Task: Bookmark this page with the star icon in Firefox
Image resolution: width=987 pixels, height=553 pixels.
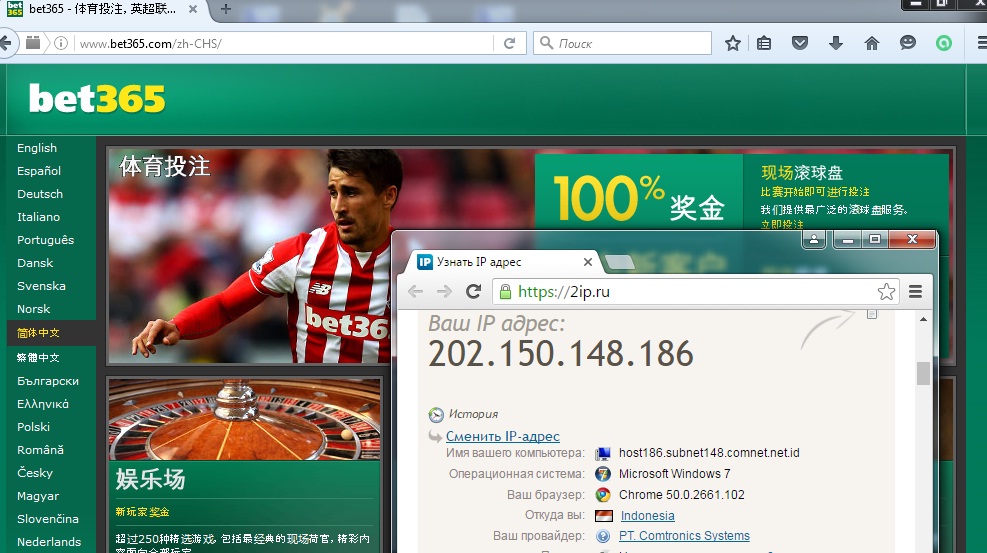Action: pyautogui.click(x=733, y=43)
